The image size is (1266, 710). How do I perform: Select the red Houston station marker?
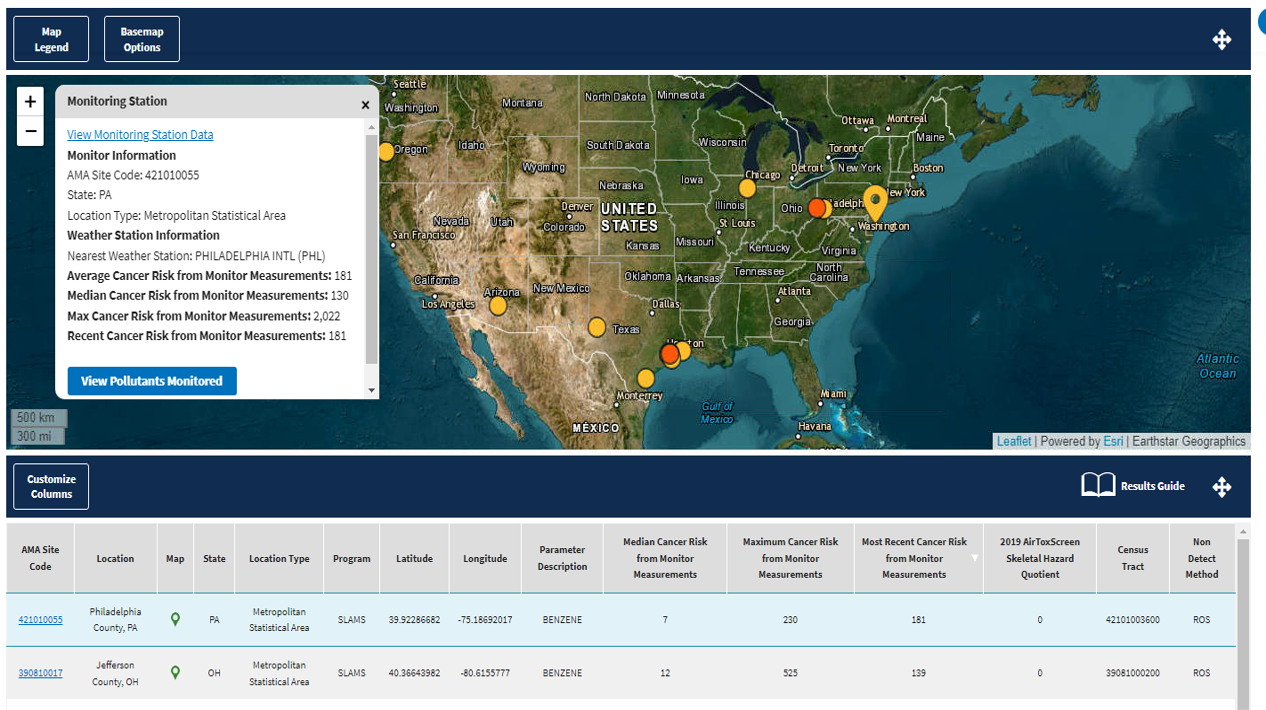pos(670,354)
